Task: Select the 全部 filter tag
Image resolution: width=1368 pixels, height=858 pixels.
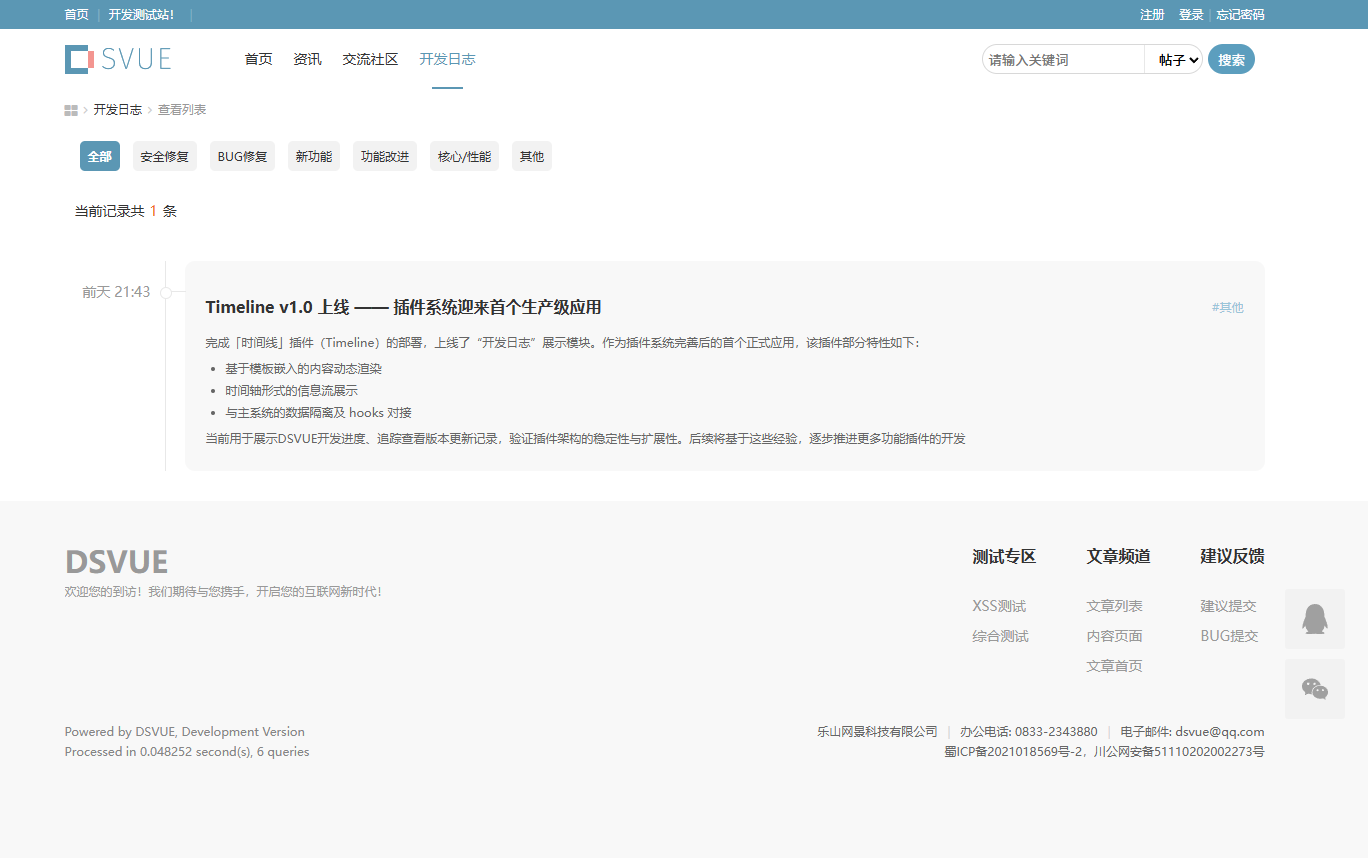Action: pyautogui.click(x=100, y=157)
